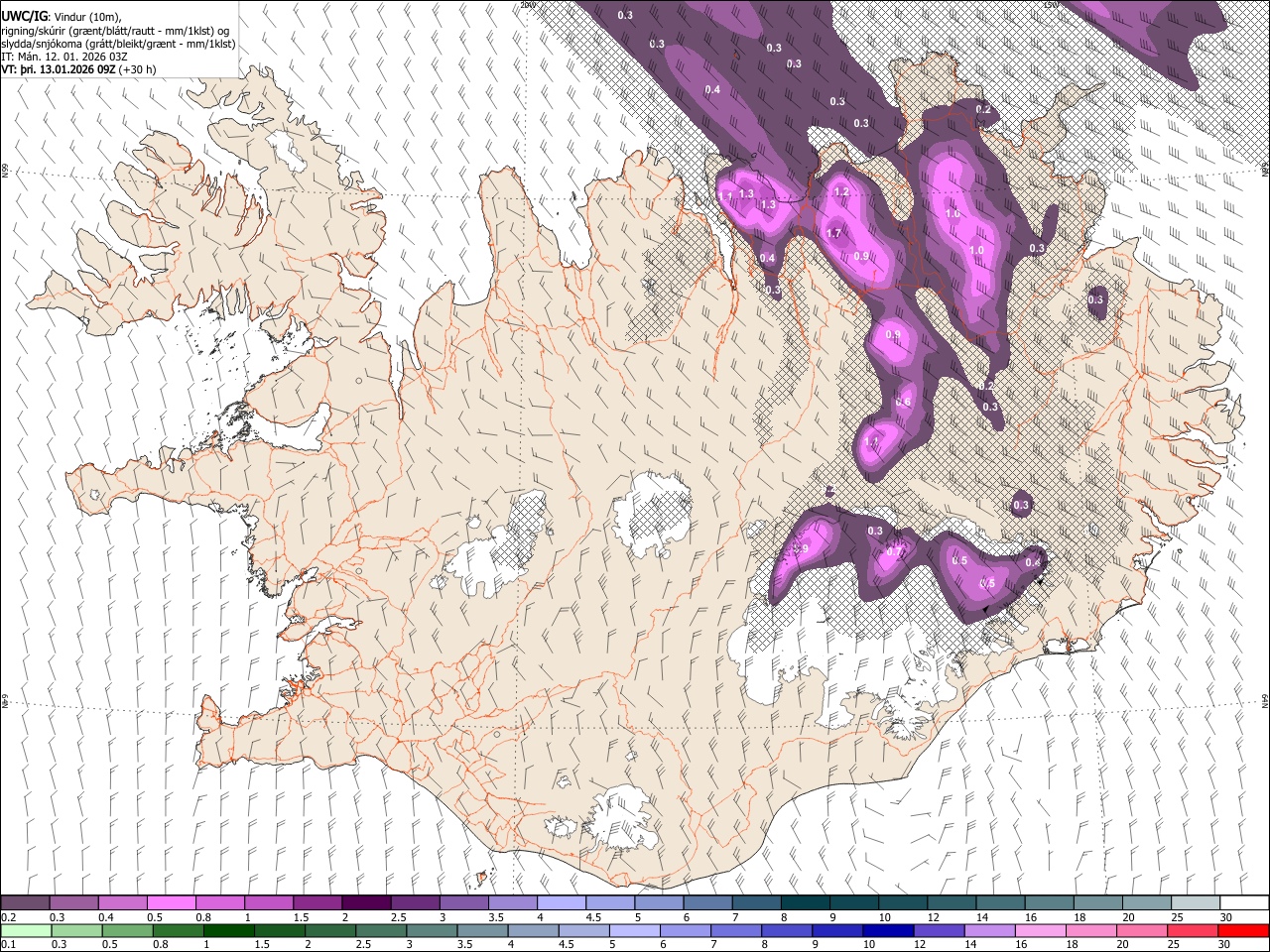Click the 'rigning/skúrir (grænt/blátt/rautt' caption line

[115, 30]
